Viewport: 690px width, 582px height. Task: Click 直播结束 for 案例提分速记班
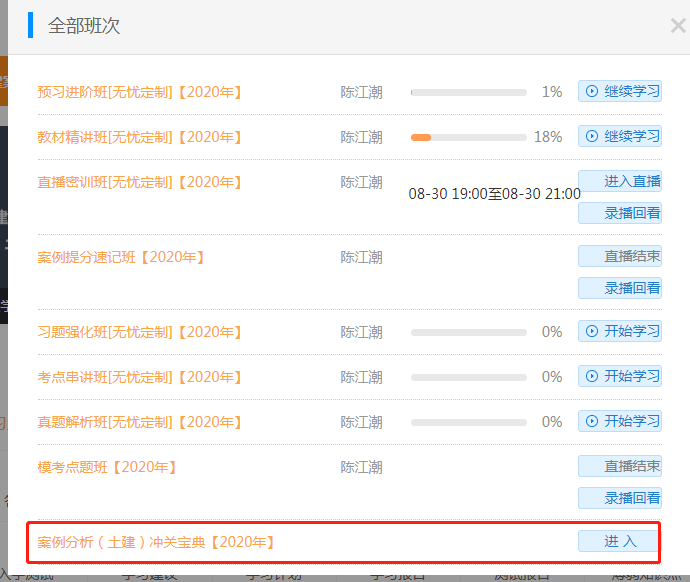coord(620,257)
